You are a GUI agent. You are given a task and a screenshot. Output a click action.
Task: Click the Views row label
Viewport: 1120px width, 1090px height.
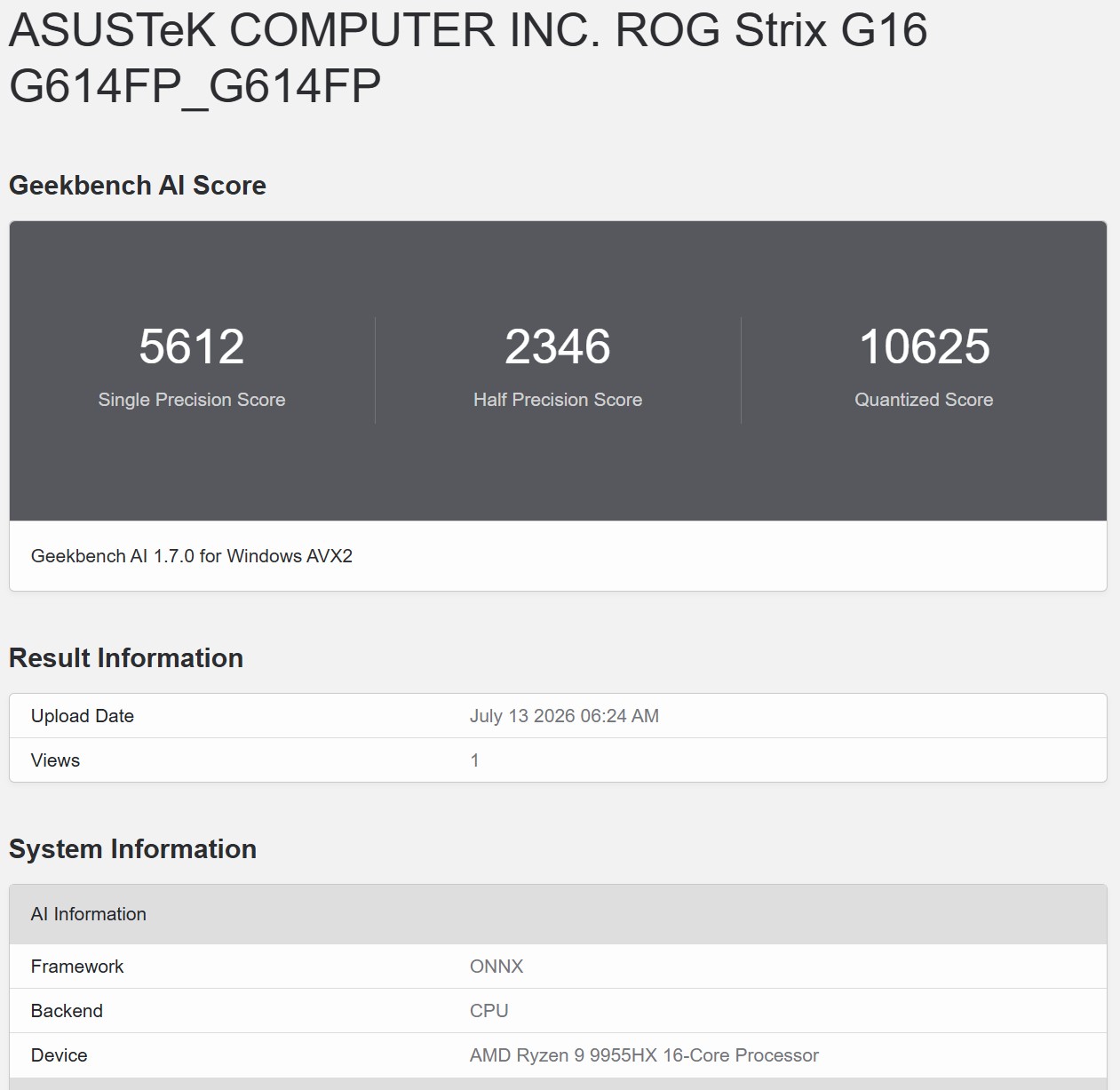tap(55, 760)
